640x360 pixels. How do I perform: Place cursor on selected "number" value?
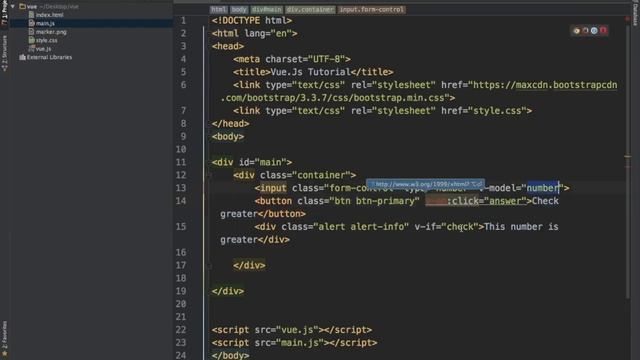click(x=543, y=188)
